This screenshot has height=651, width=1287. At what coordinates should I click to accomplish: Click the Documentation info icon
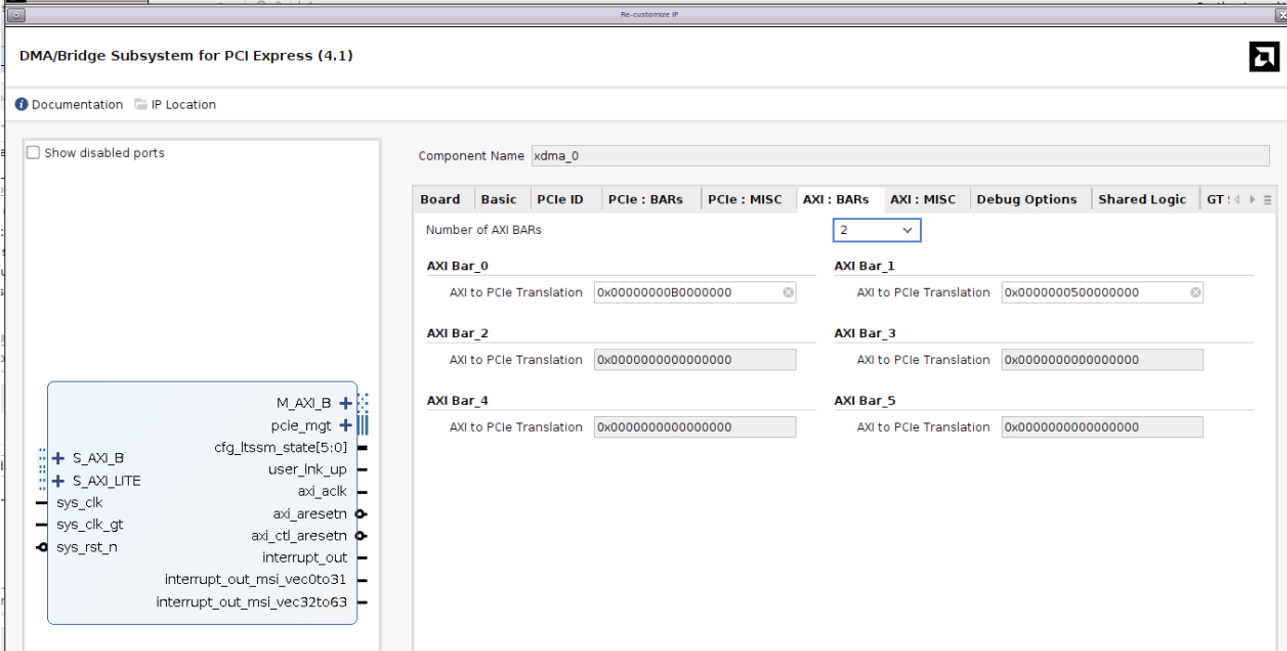pyautogui.click(x=22, y=105)
